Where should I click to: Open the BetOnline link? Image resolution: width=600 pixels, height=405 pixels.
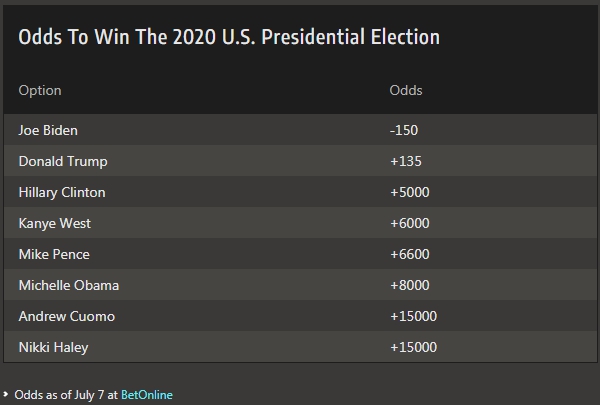[x=147, y=395]
